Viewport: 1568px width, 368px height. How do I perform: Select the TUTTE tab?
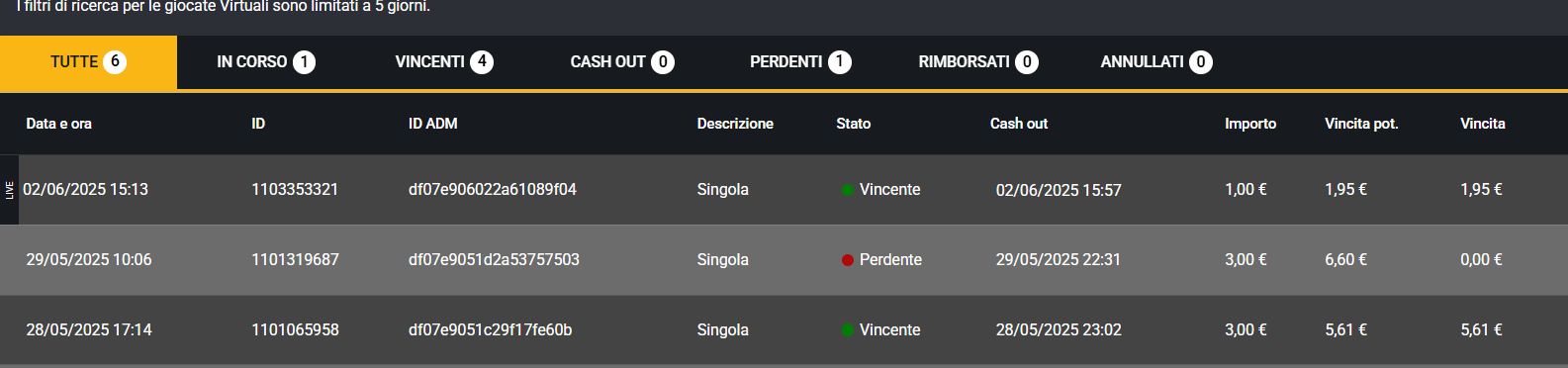point(88,62)
